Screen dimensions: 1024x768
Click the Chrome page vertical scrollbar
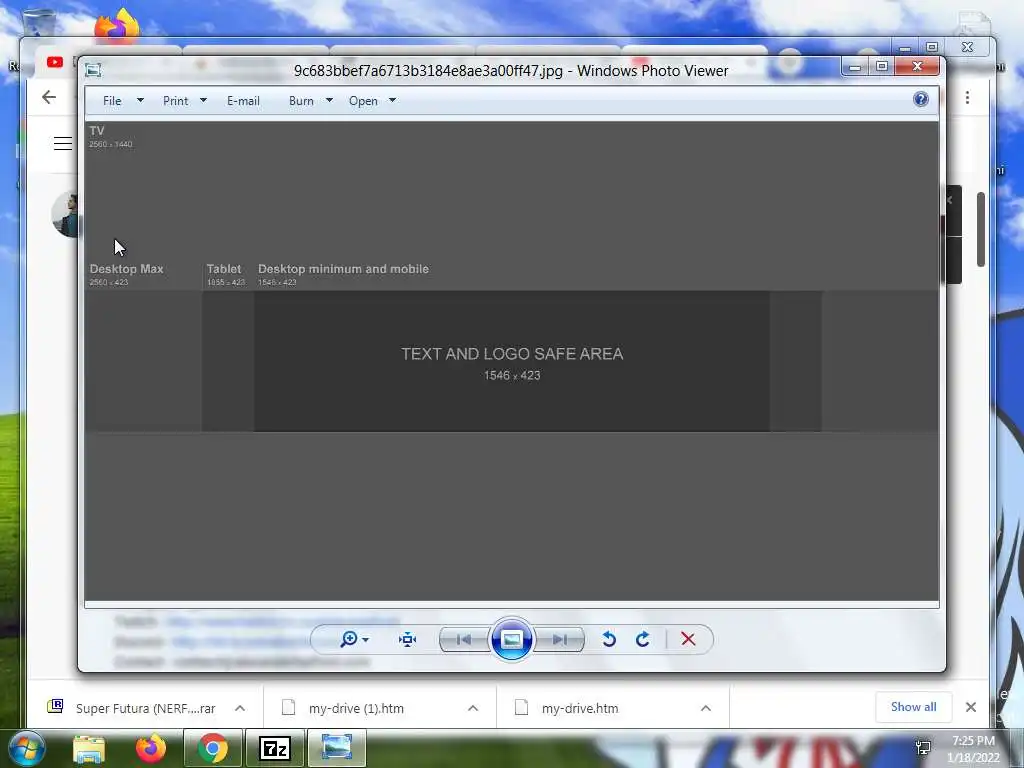[980, 229]
